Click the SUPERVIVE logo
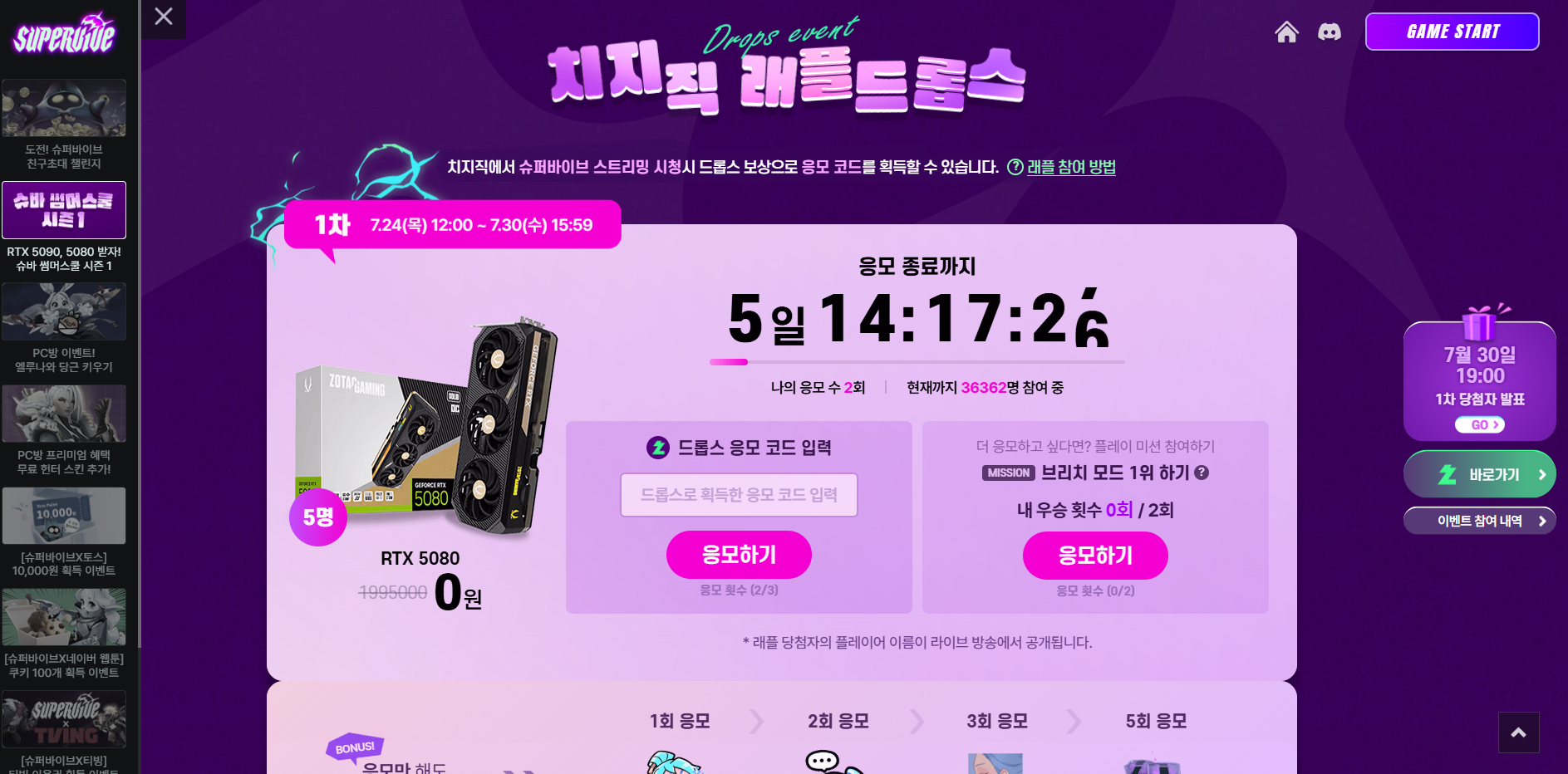This screenshot has height=774, width=1568. tap(64, 34)
